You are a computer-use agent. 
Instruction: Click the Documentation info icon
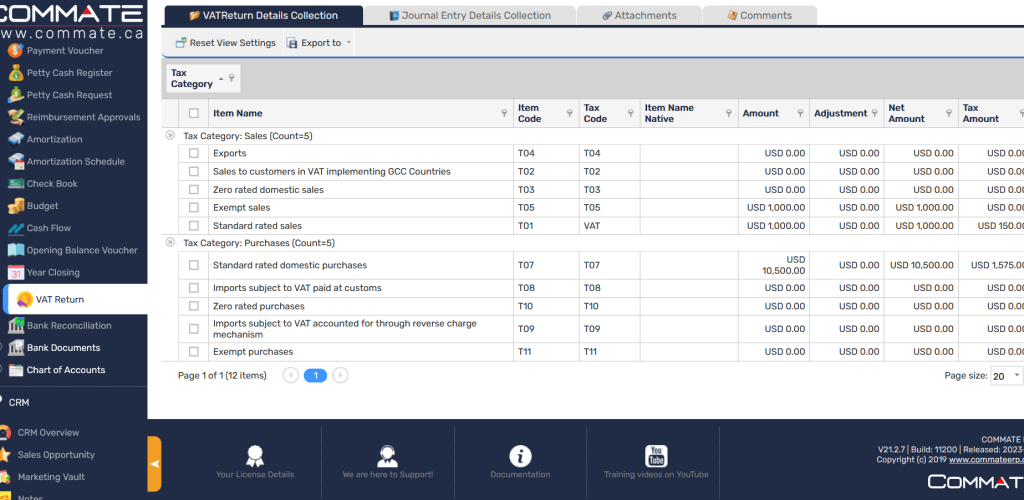520,456
